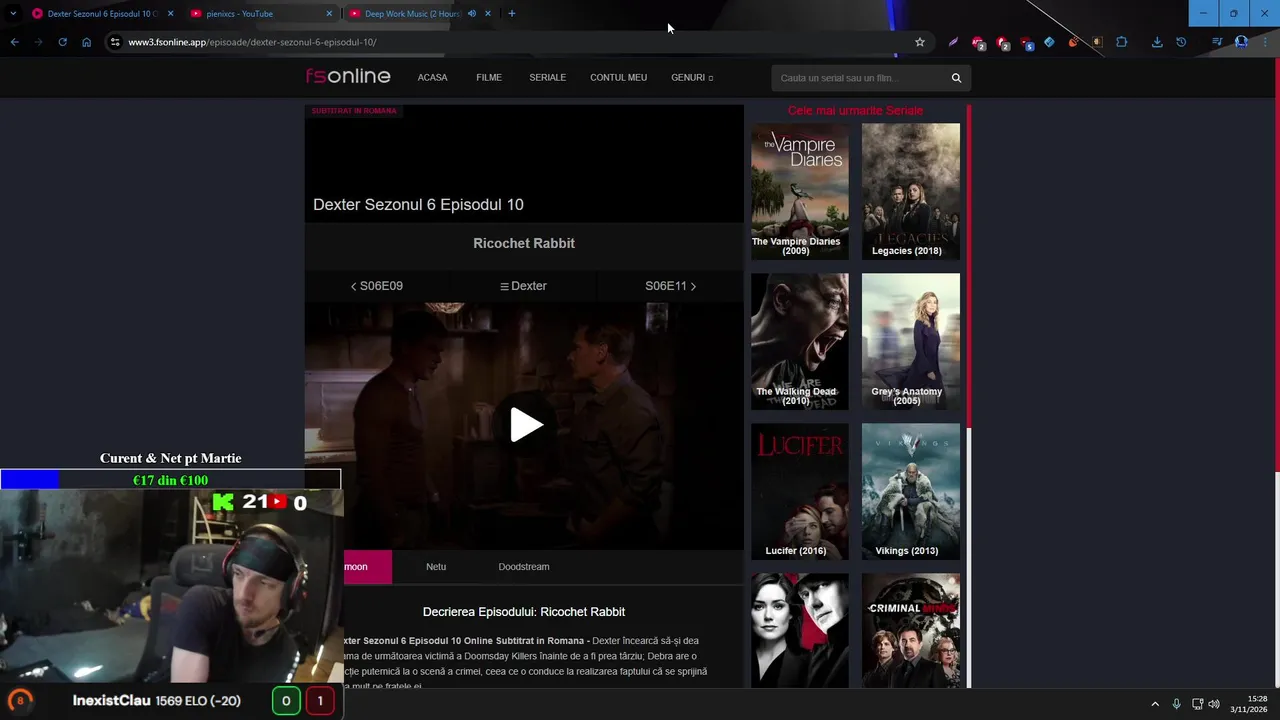Click the SUBTITRAT IN ROMANA label
This screenshot has height=720, width=1280.
click(x=354, y=111)
